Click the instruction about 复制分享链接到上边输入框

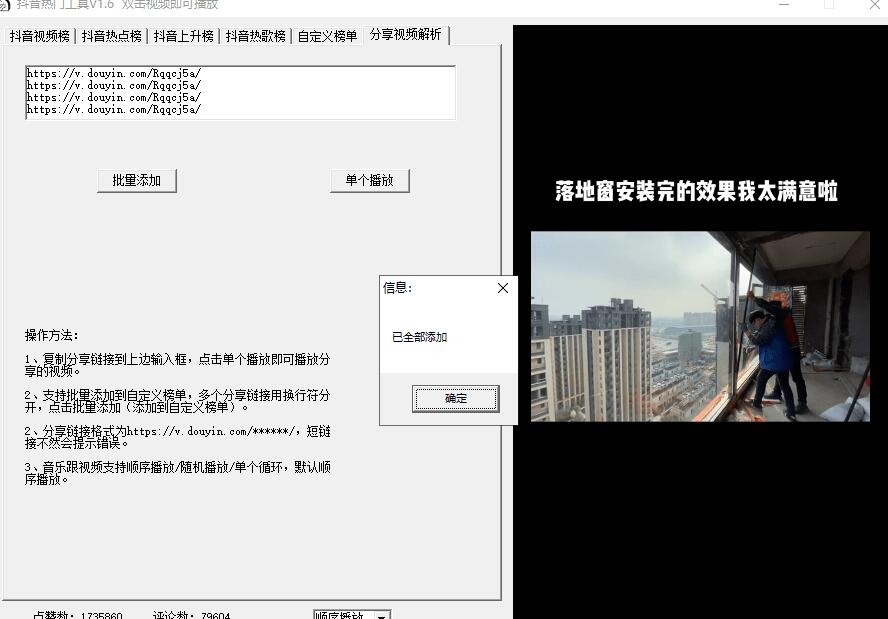point(177,365)
